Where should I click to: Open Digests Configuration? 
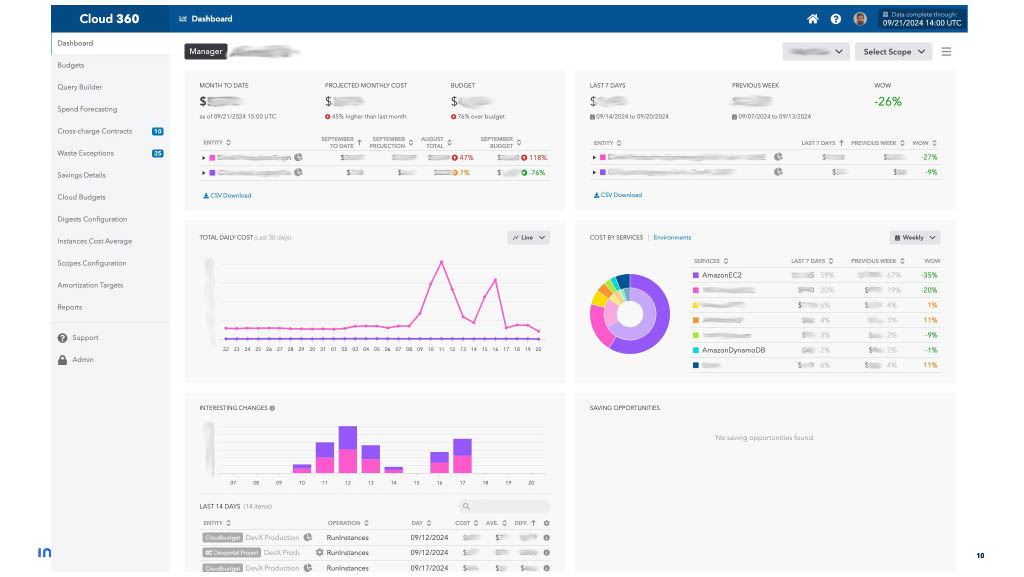[92, 219]
